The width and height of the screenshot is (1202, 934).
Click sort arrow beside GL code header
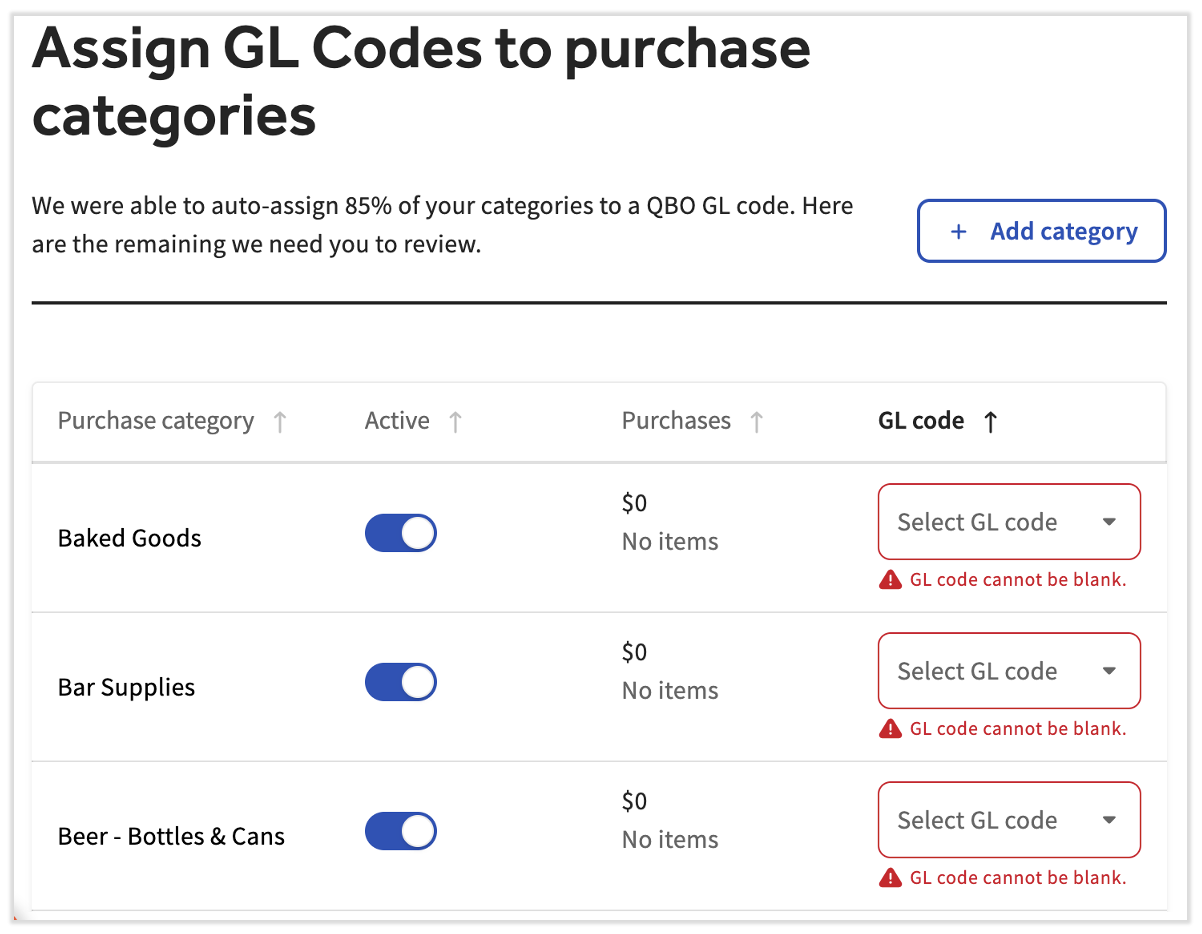pos(990,422)
